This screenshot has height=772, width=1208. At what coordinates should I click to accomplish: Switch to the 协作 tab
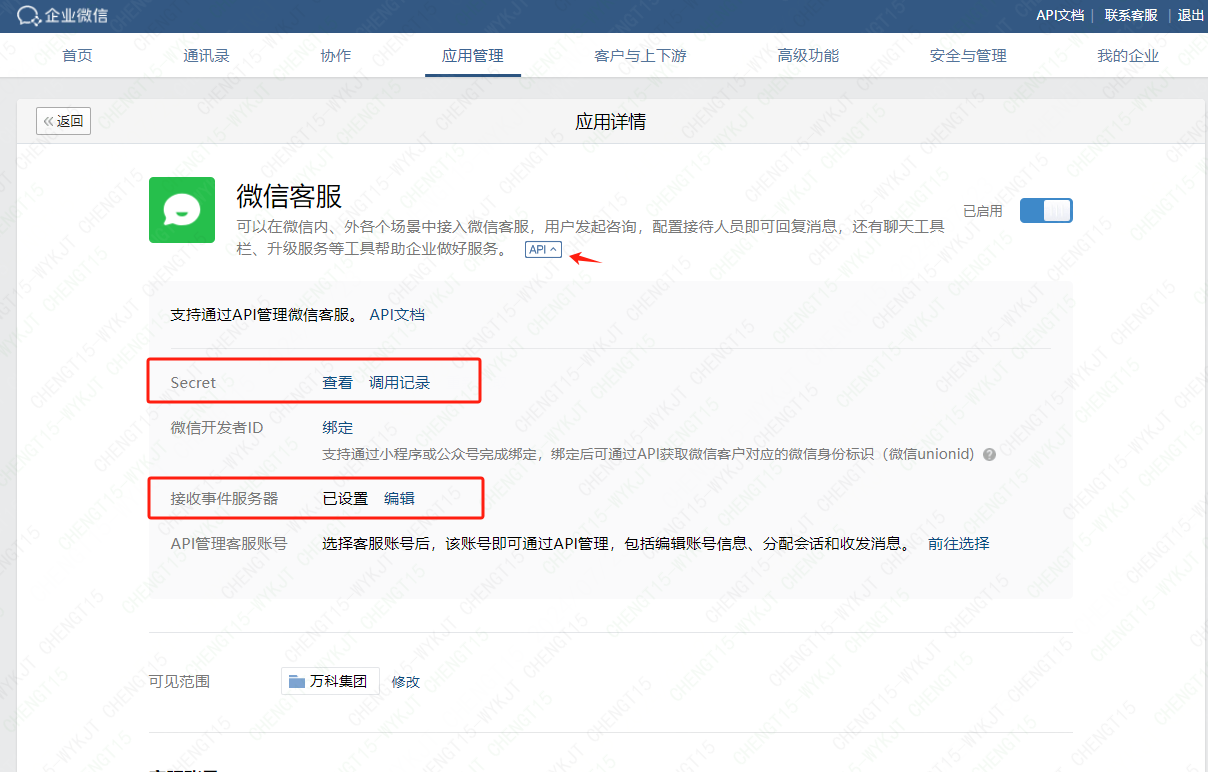click(336, 56)
